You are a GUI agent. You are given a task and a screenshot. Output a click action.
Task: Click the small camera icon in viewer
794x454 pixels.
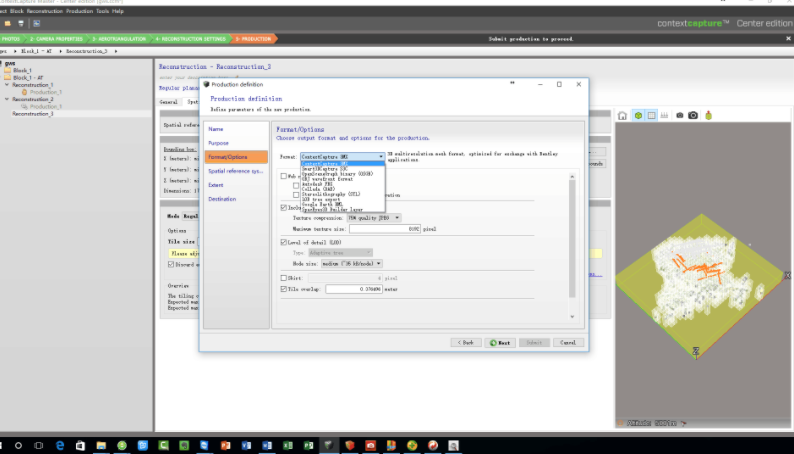pos(680,115)
